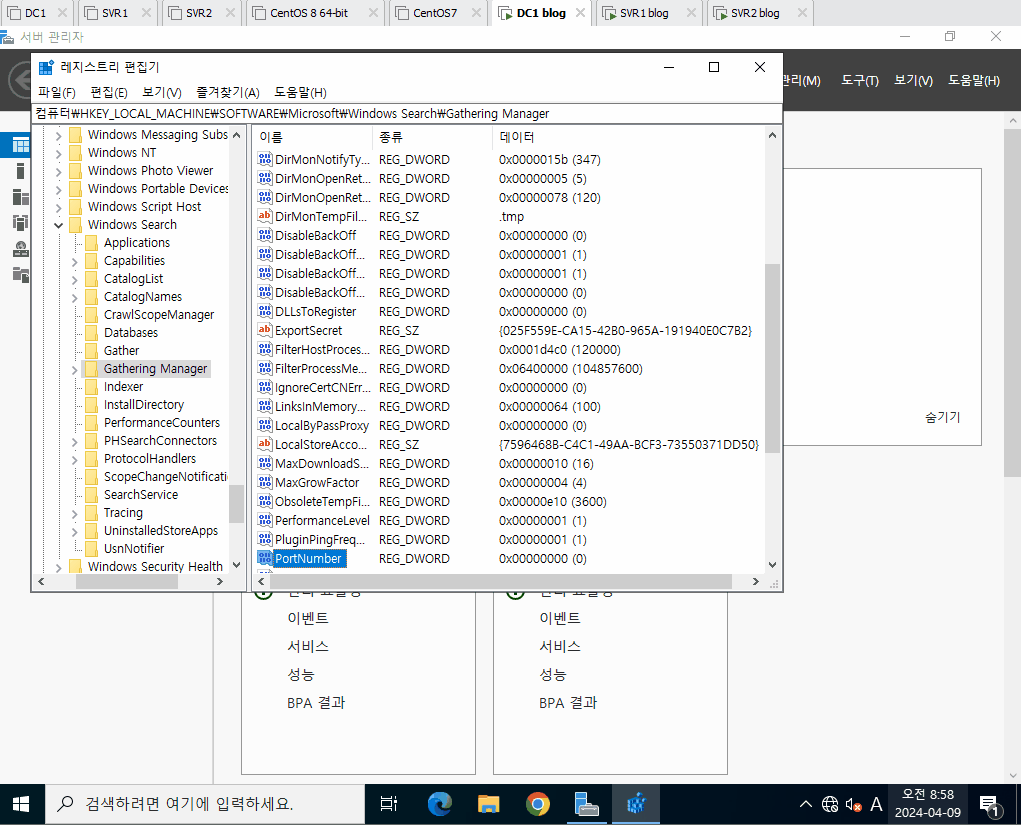Click the DWORD icon beside PortNumber
Screen dimensions: 1021x825
pyautogui.click(x=264, y=559)
